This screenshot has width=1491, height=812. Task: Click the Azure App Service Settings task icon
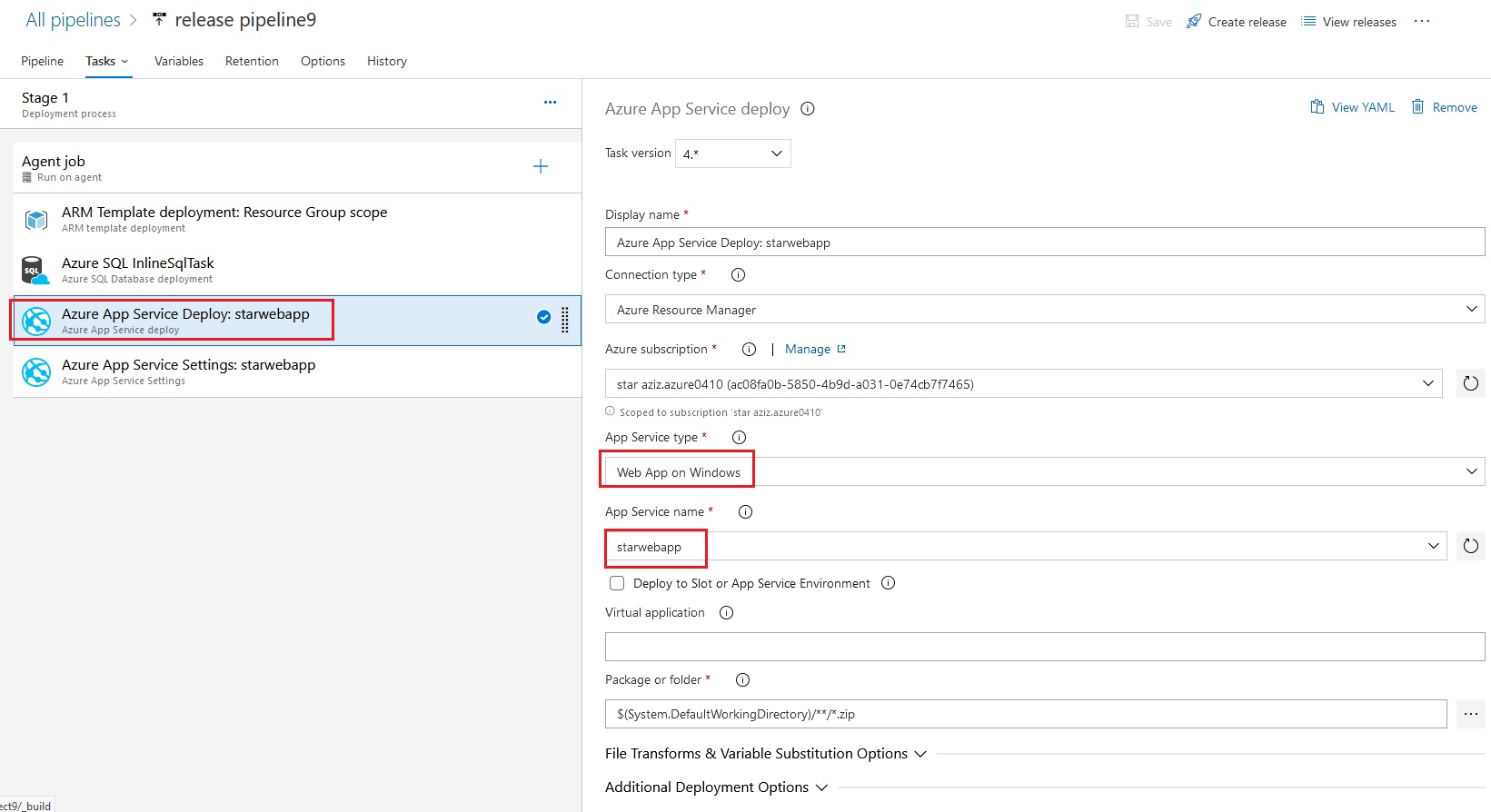(36, 372)
